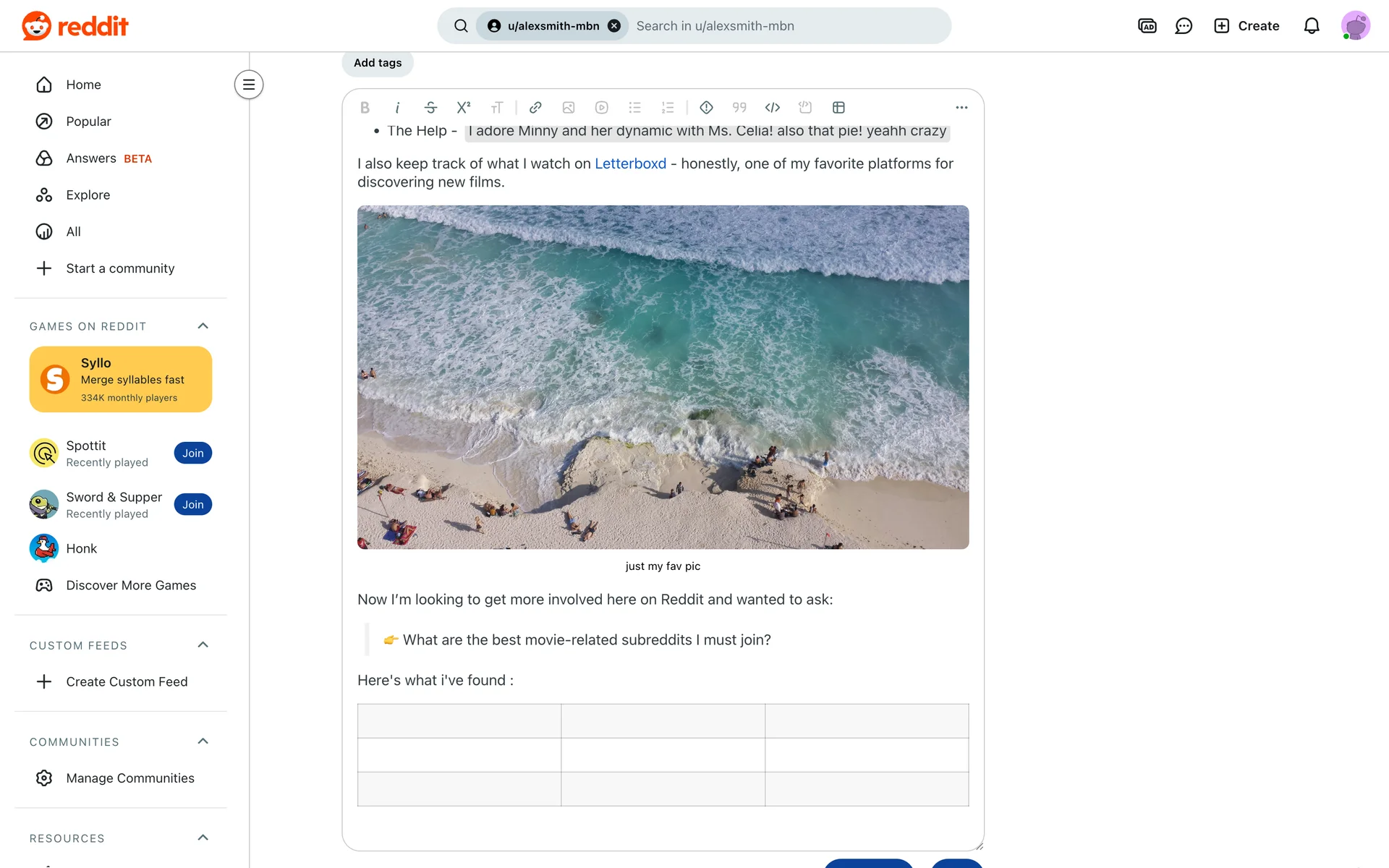
Task: Collapse the Games on Reddit section
Action: point(203,326)
